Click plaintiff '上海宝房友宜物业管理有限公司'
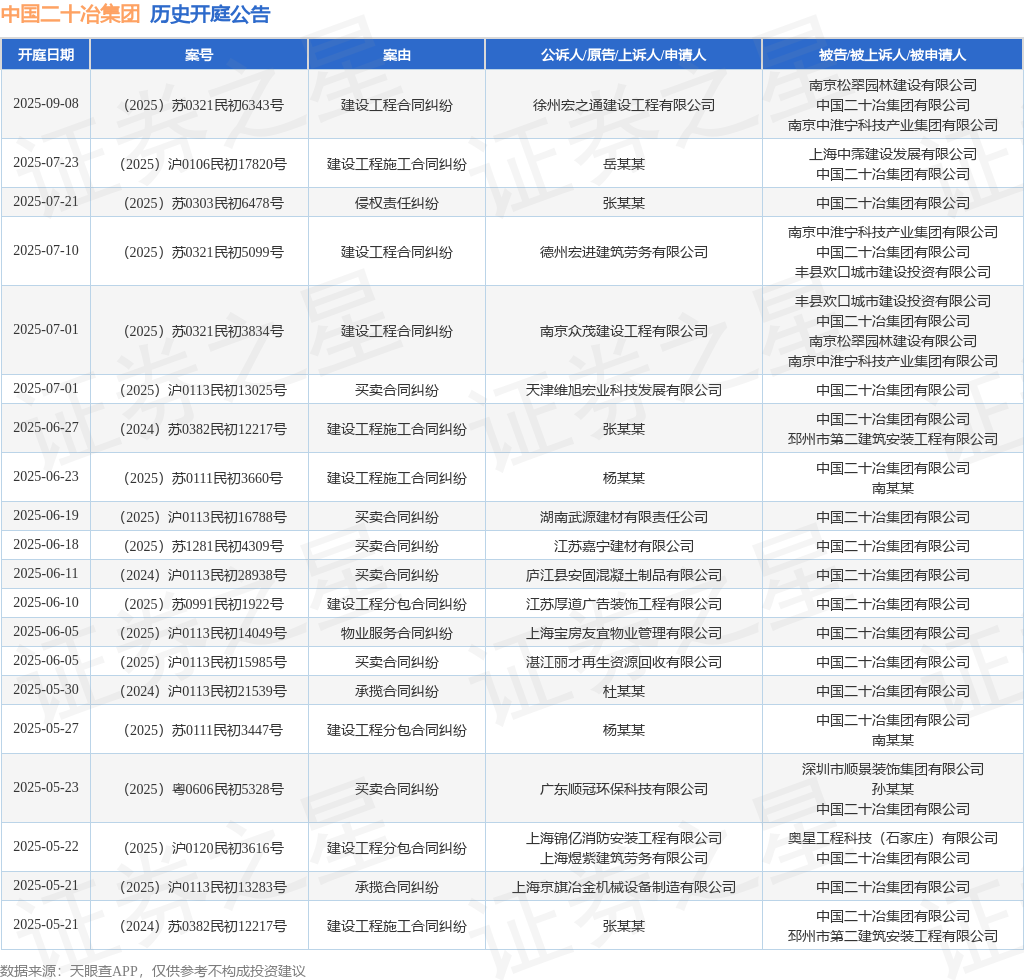 click(624, 633)
